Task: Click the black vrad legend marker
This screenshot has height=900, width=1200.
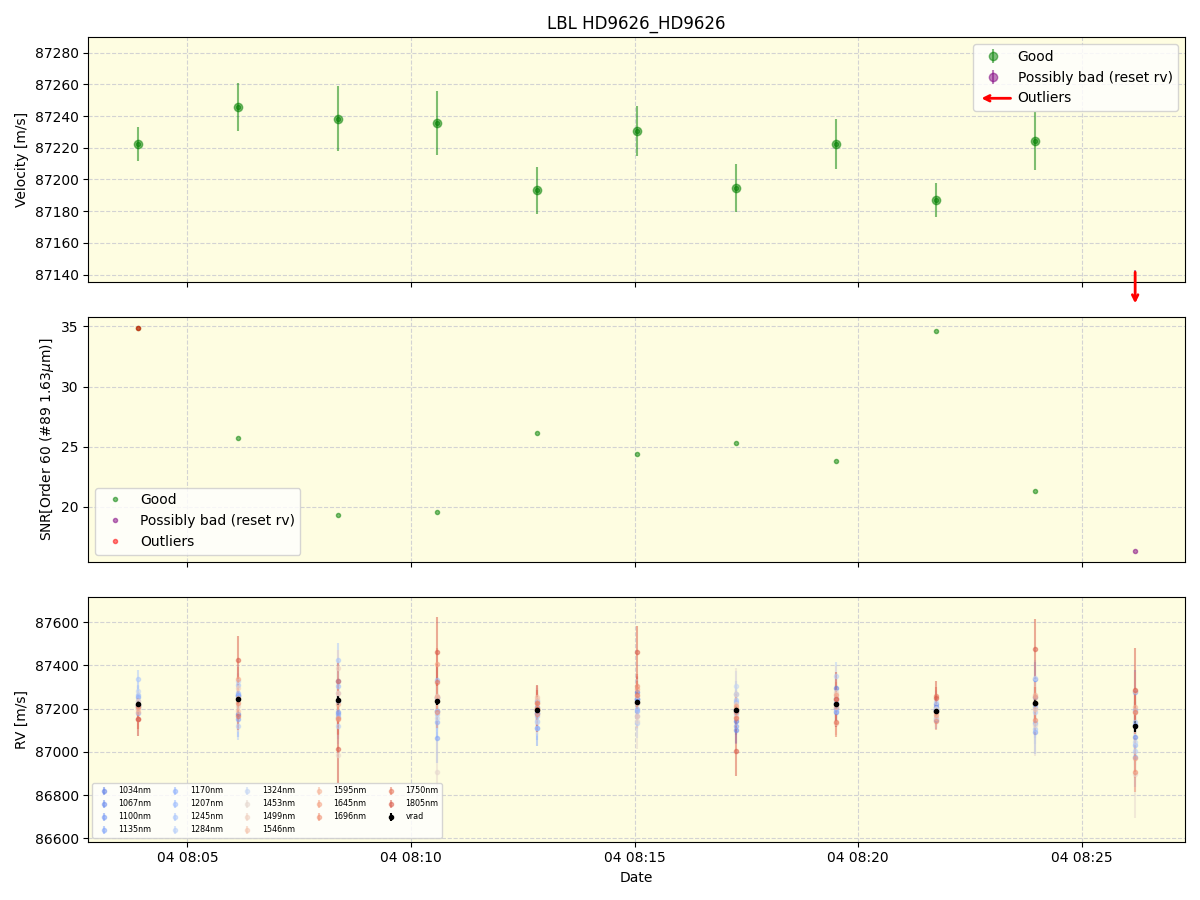Action: pyautogui.click(x=391, y=817)
